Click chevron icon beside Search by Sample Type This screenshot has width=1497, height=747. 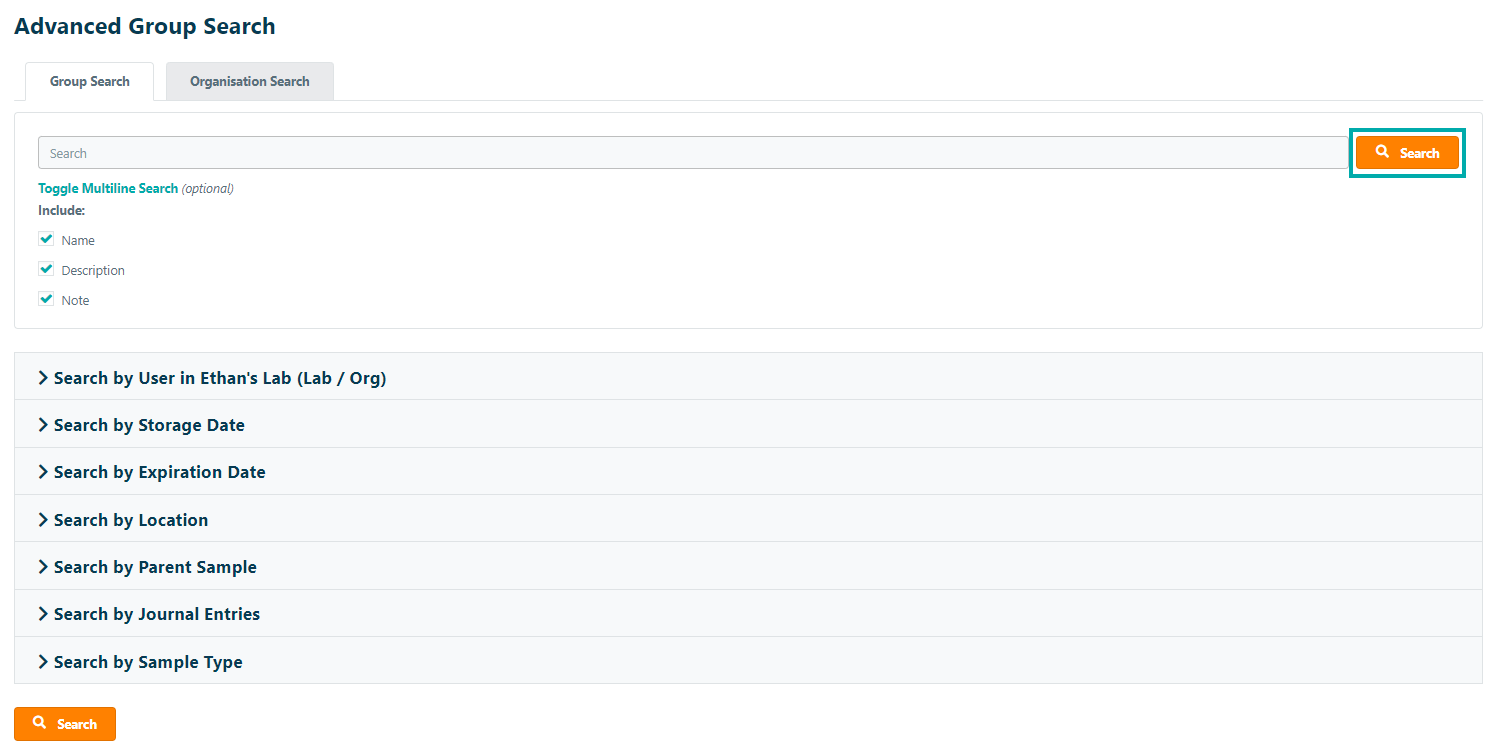tap(43, 662)
